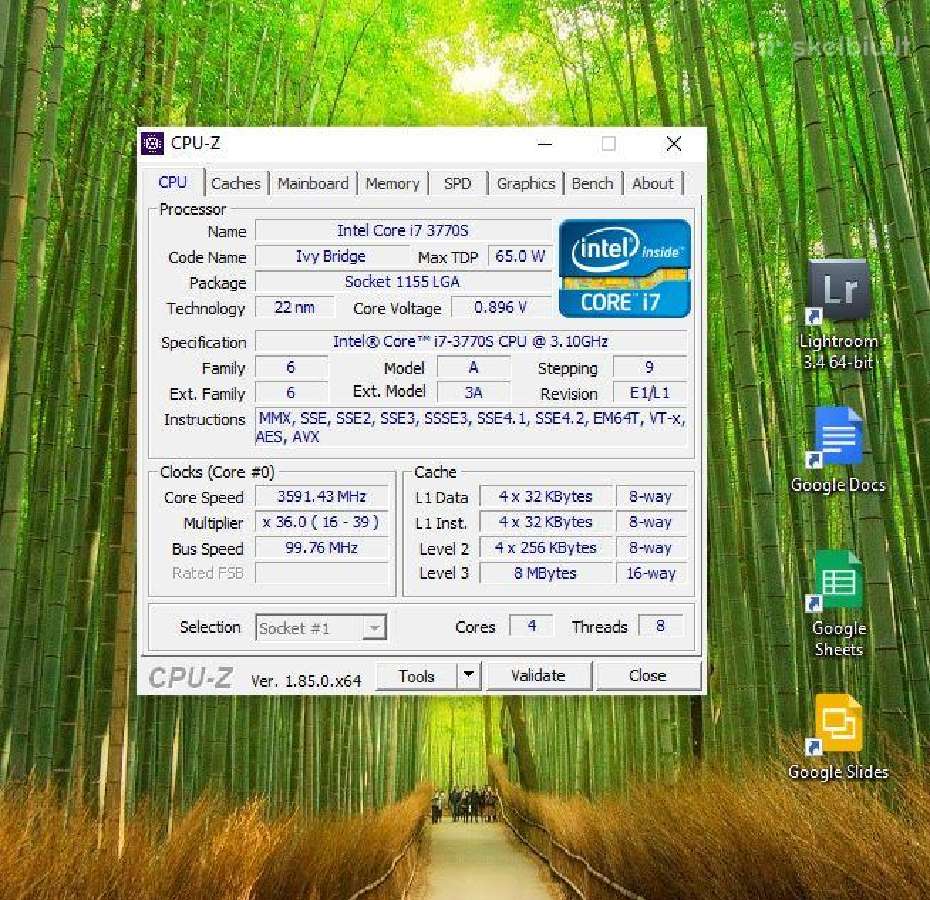Image resolution: width=930 pixels, height=900 pixels.
Task: Click the Level 2 4 x 256 KBytes value
Action: tap(545, 548)
